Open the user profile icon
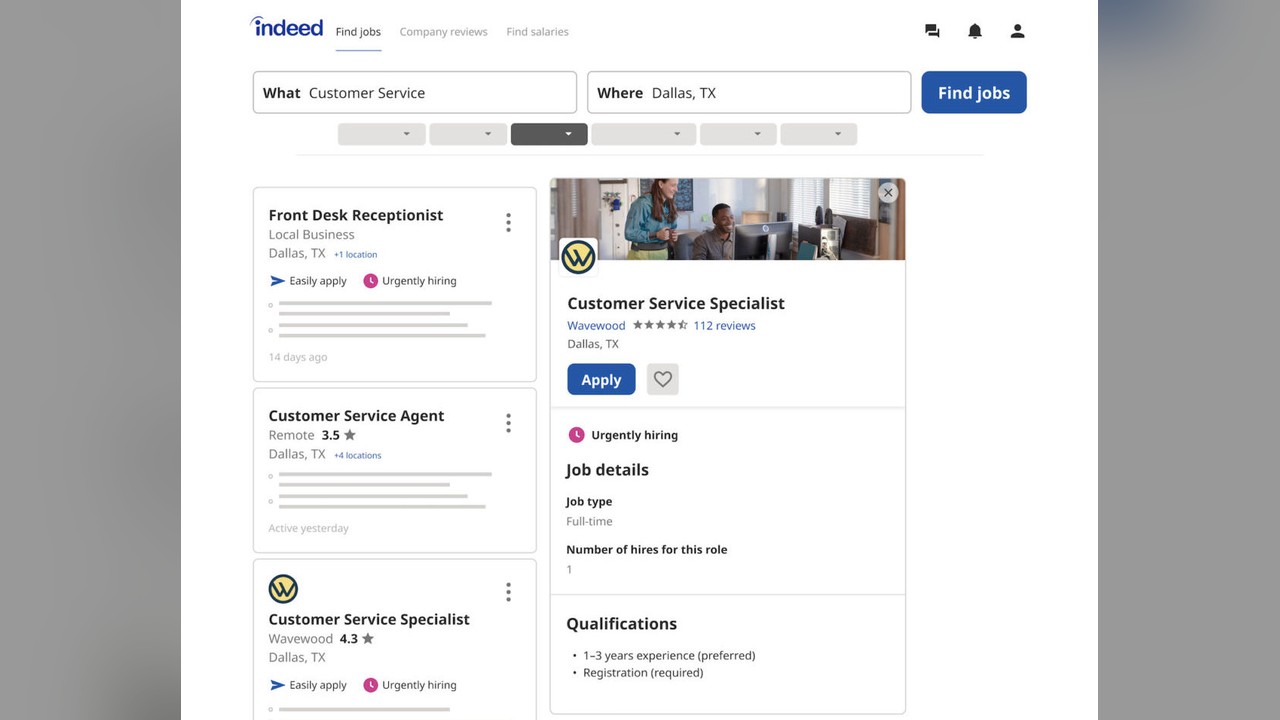Screen dimensions: 1280x720 pyautogui.click(x=1017, y=31)
